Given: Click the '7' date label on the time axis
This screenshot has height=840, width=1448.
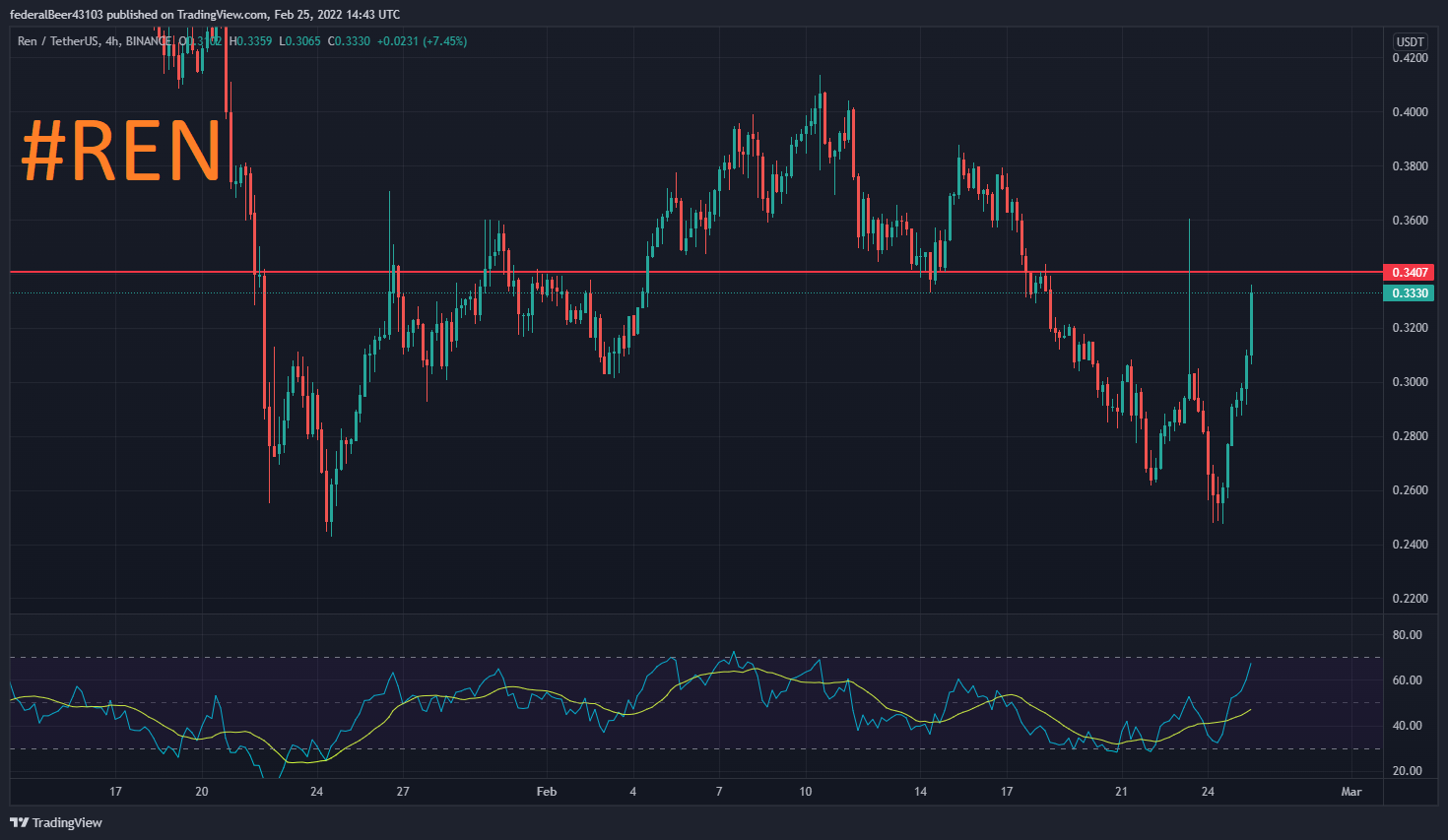Looking at the screenshot, I should click(x=719, y=792).
